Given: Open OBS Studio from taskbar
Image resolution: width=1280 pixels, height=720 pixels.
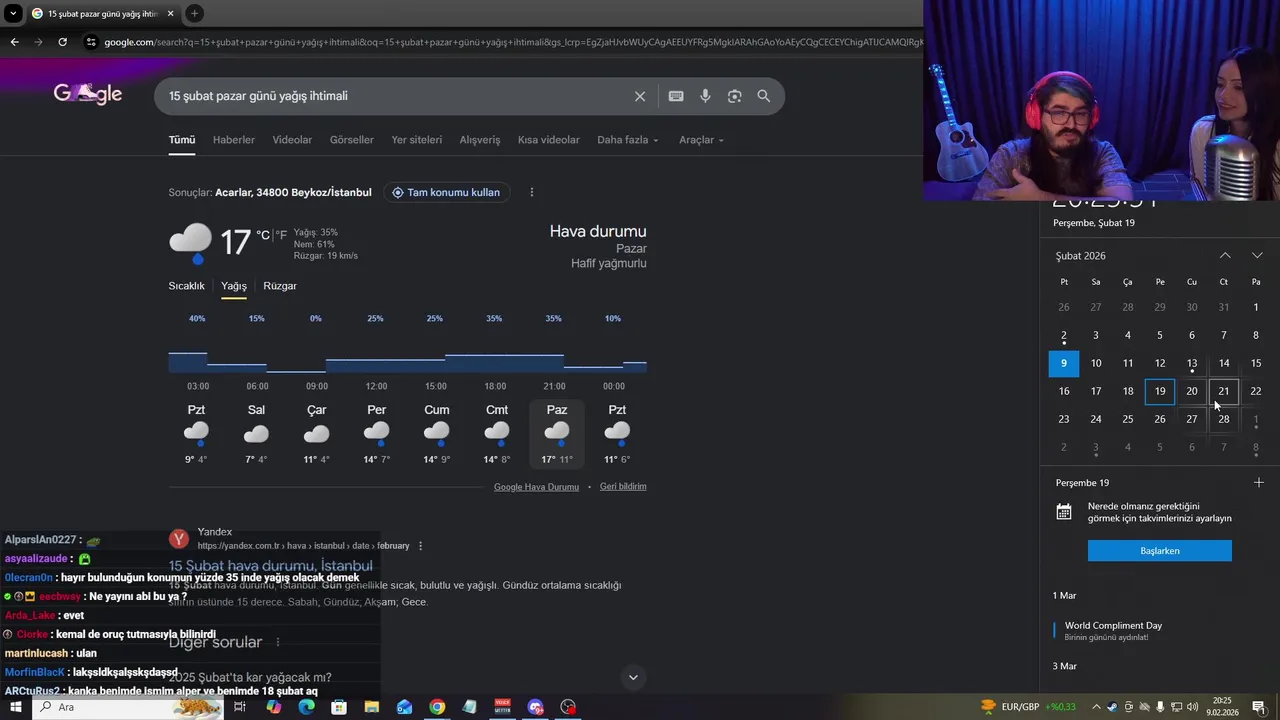Looking at the screenshot, I should tap(568, 707).
